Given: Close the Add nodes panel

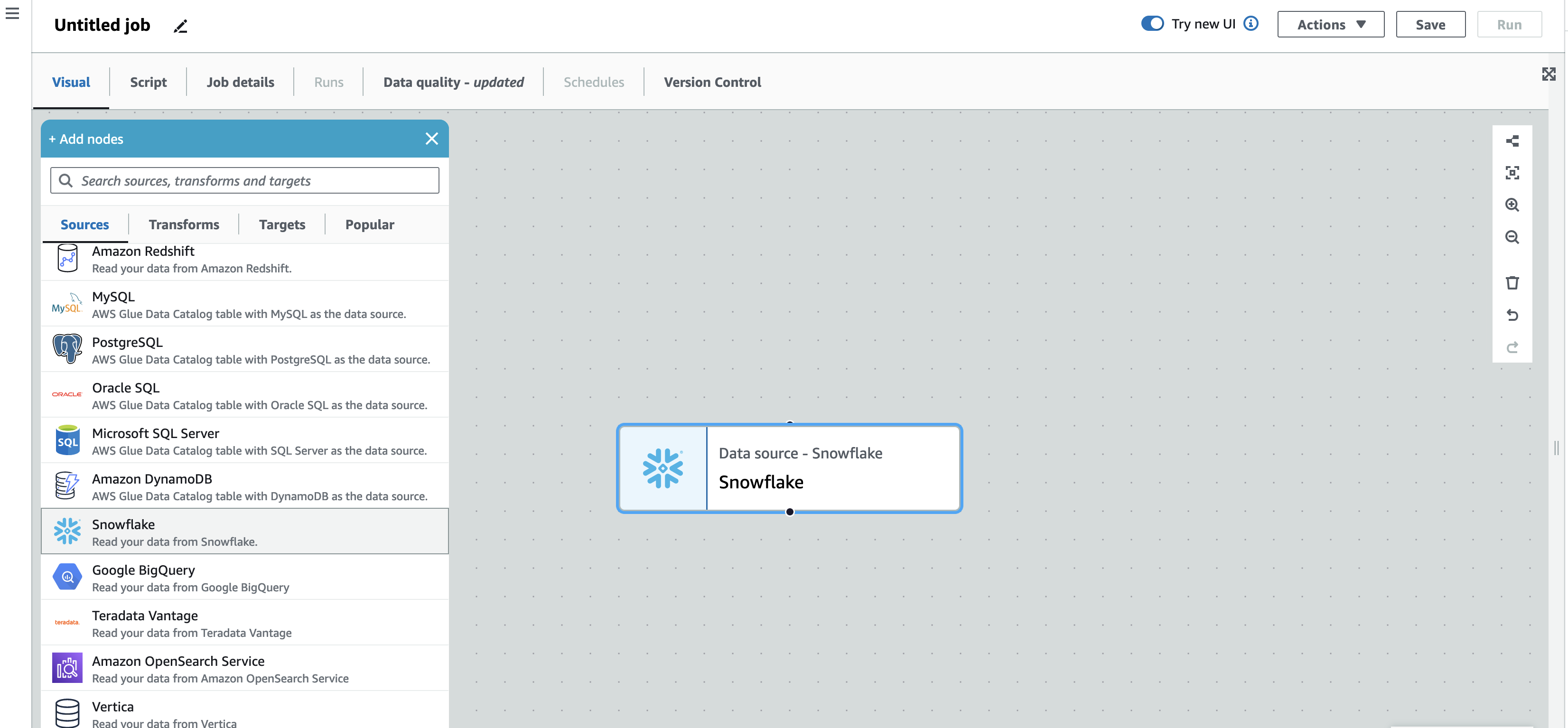Looking at the screenshot, I should tap(432, 139).
